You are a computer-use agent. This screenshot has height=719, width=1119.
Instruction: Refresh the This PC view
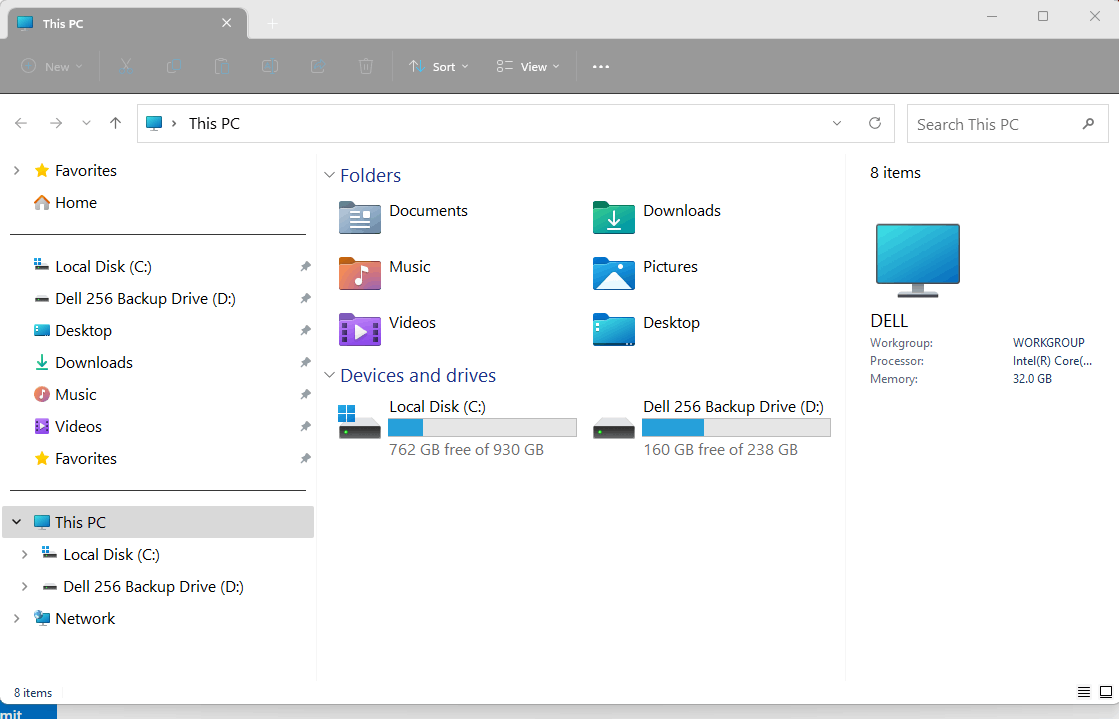[875, 124]
